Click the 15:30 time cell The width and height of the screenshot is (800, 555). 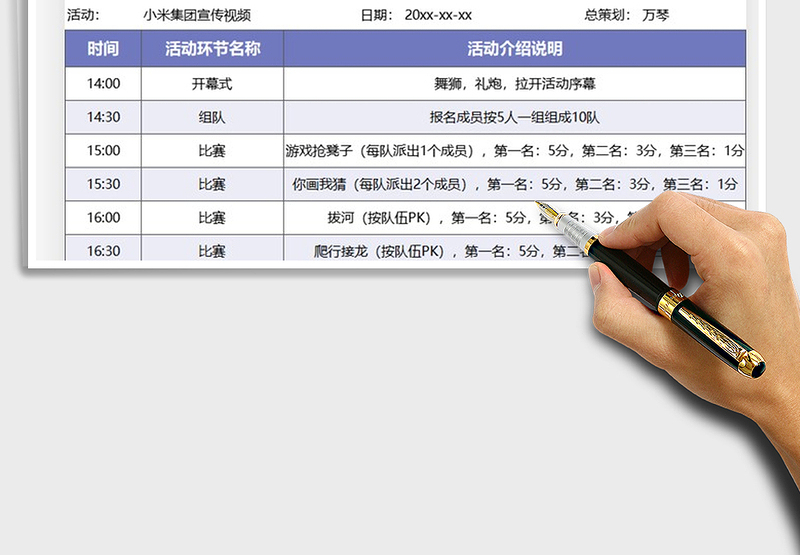point(103,184)
